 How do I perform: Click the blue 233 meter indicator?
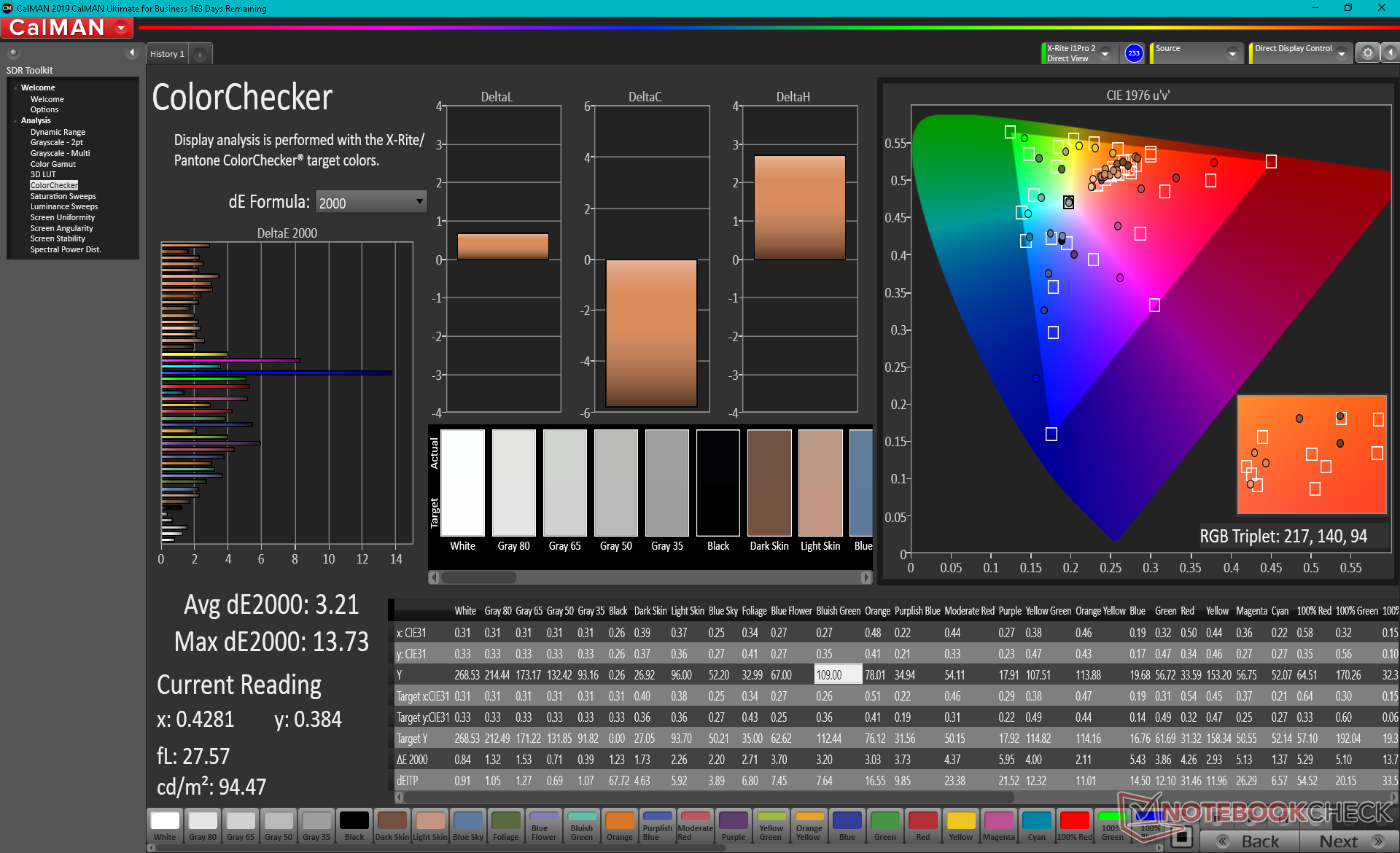[1133, 53]
